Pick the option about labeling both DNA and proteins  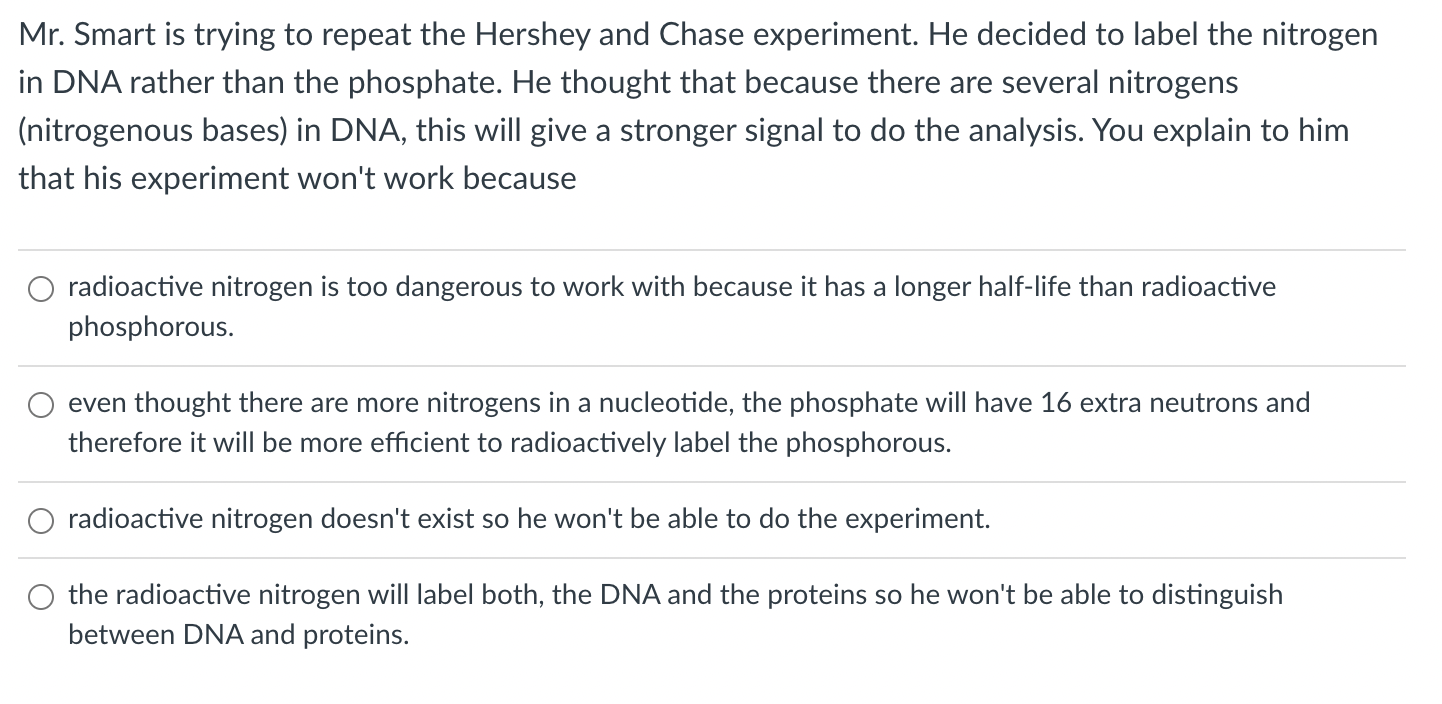[41, 596]
